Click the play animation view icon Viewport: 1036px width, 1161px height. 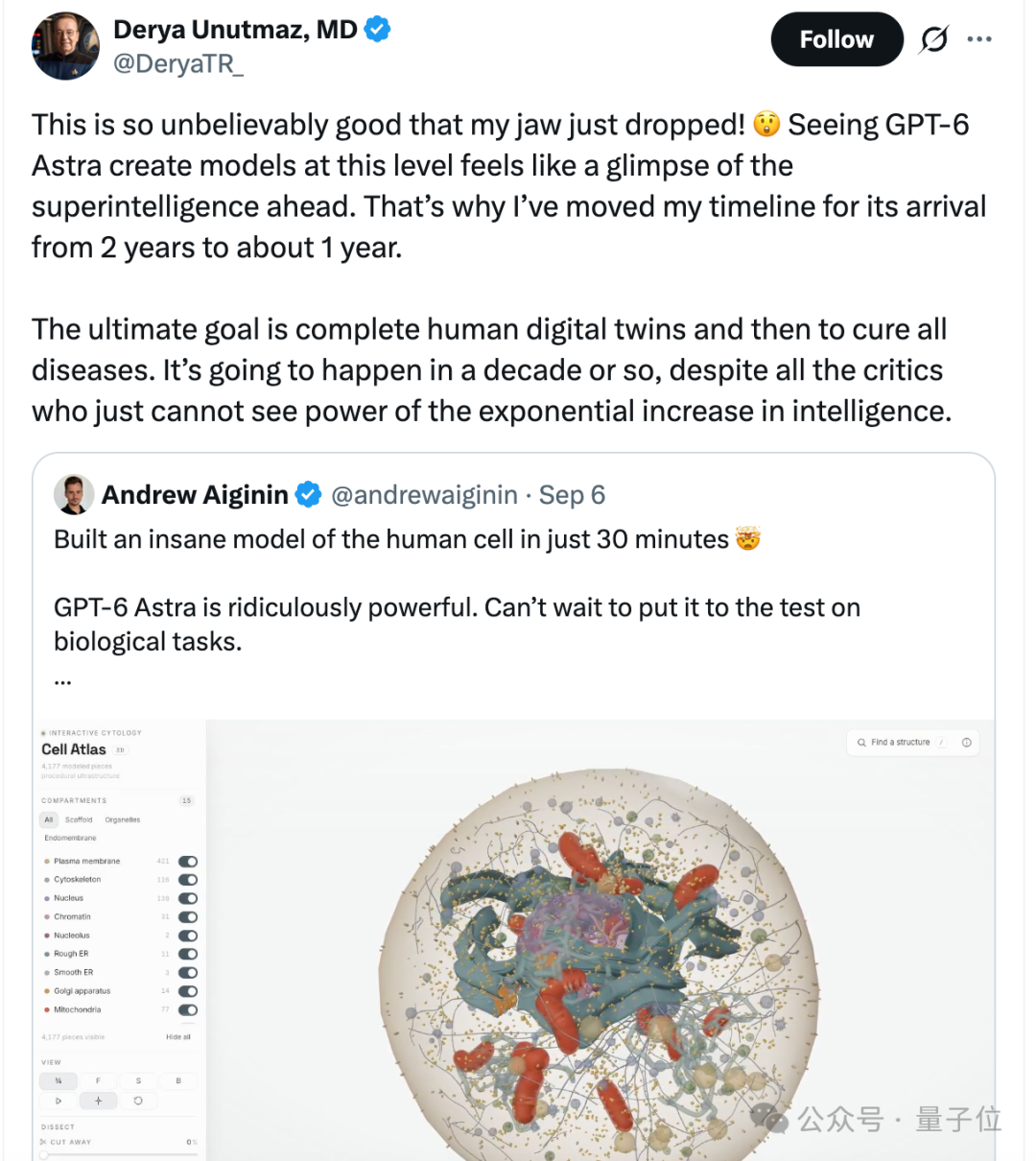(59, 1101)
